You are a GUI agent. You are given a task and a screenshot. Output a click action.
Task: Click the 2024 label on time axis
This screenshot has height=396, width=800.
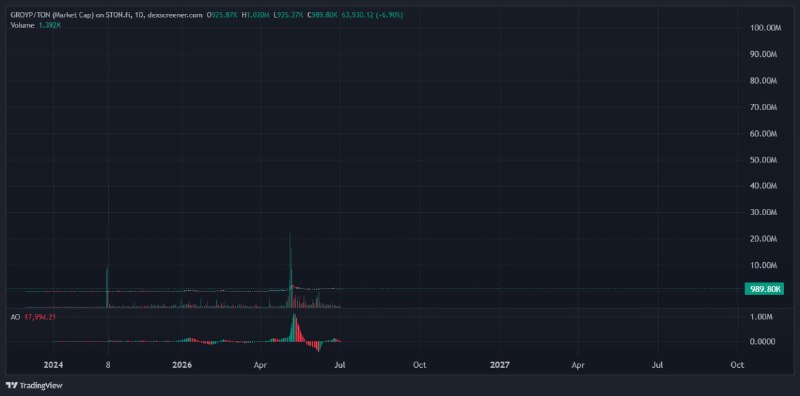tap(53, 365)
